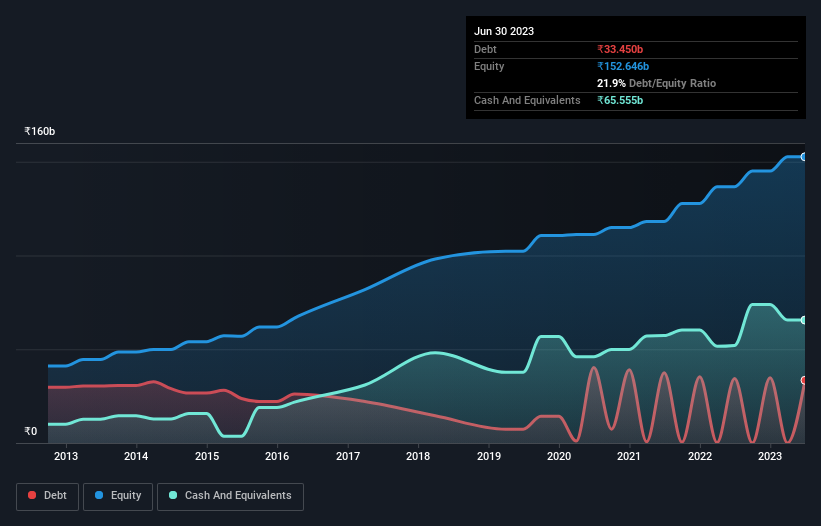Screen dimensions: 821x526
Task: Click the 2023 x-axis label
Action: coord(770,456)
